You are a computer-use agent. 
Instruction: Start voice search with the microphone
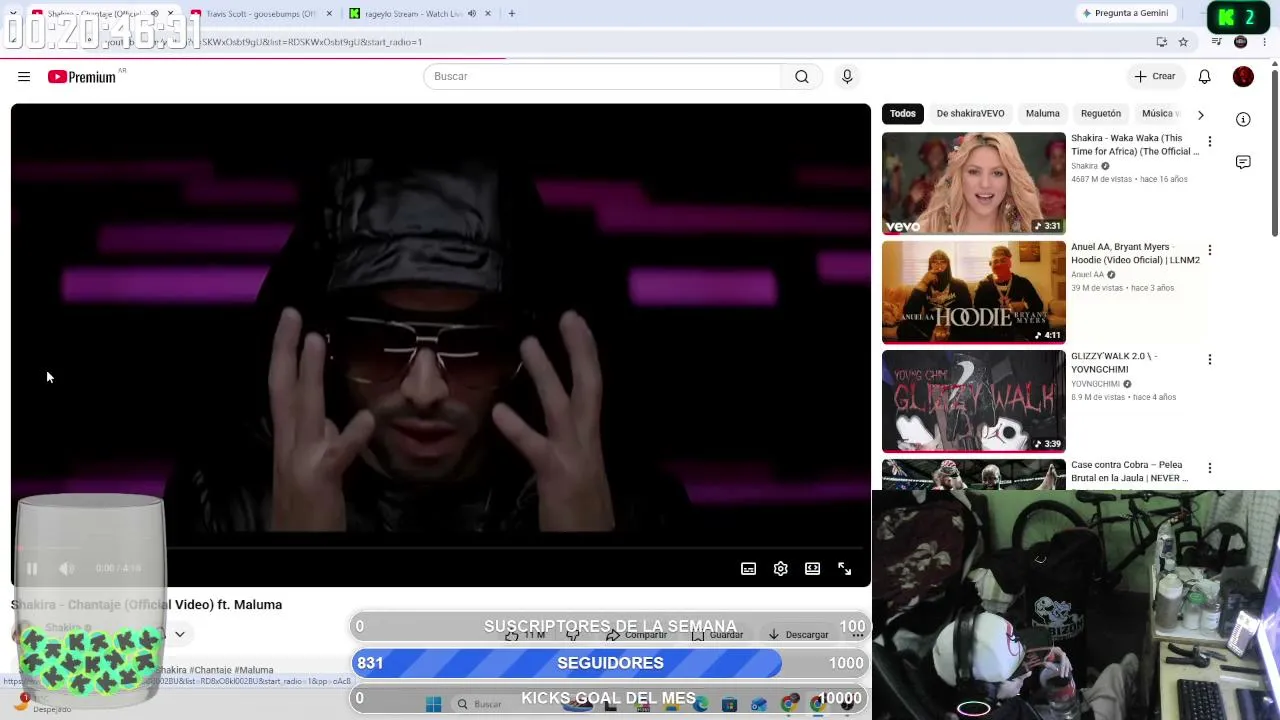click(x=847, y=77)
